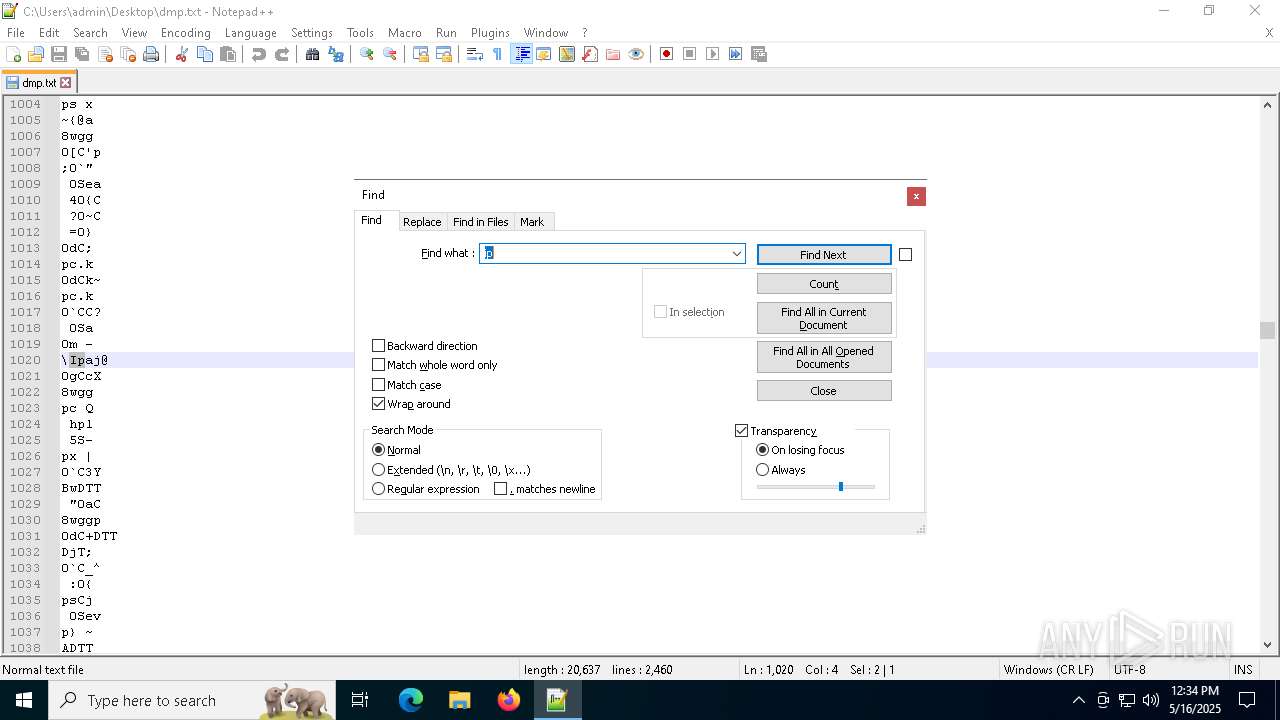
Task: Zoom in using the toolbar icon
Action: coord(367,54)
